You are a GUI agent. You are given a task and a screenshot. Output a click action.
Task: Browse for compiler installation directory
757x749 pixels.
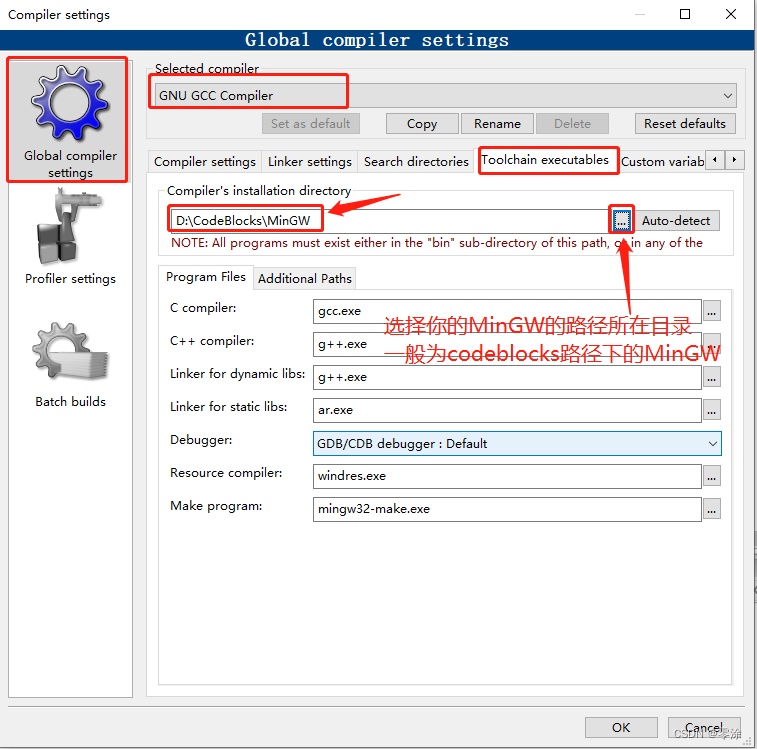coord(621,221)
